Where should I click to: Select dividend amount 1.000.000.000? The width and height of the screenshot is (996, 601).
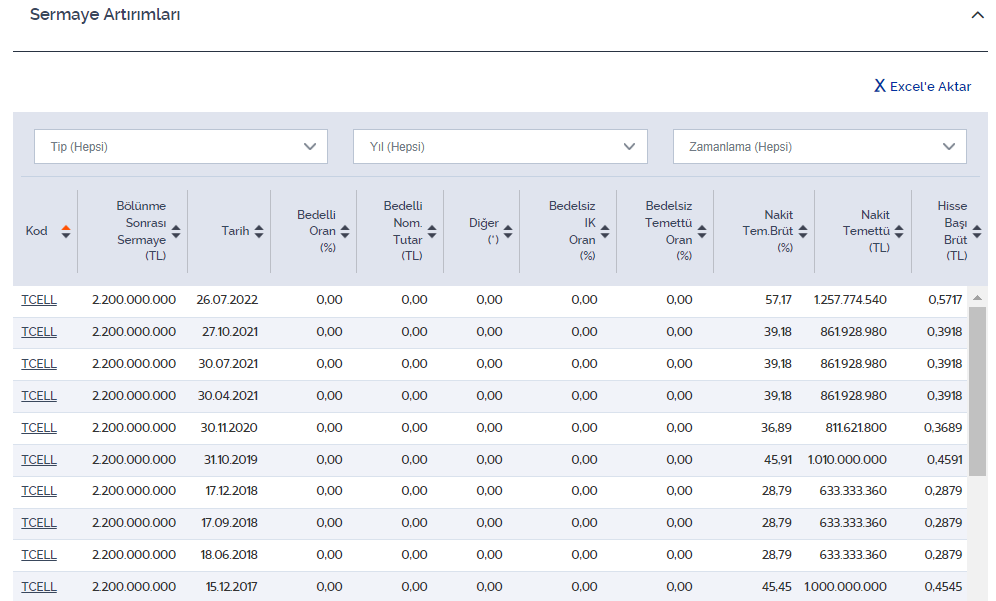tap(845, 586)
